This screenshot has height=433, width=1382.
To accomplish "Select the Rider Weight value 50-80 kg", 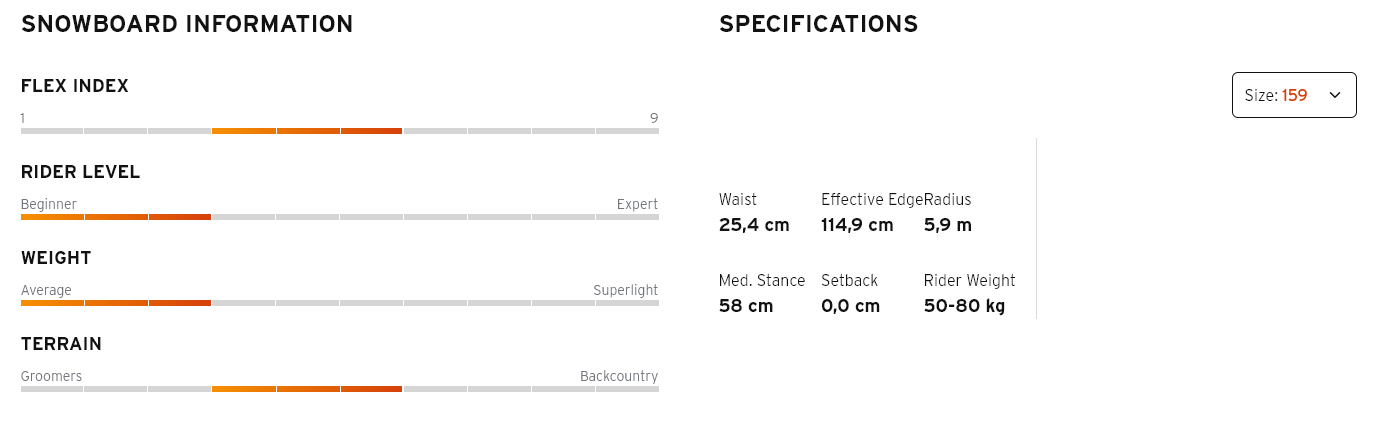I will [964, 306].
